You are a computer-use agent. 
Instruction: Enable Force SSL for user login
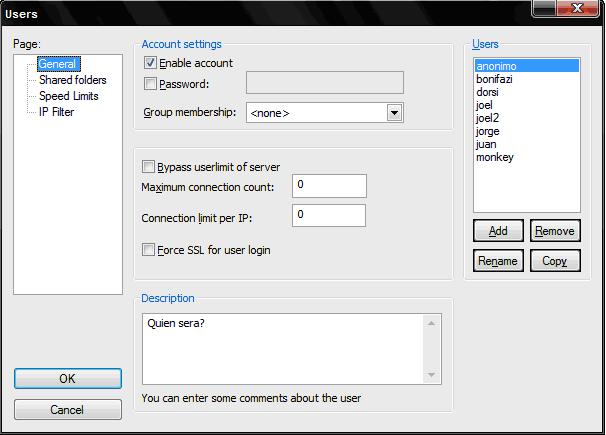(148, 250)
